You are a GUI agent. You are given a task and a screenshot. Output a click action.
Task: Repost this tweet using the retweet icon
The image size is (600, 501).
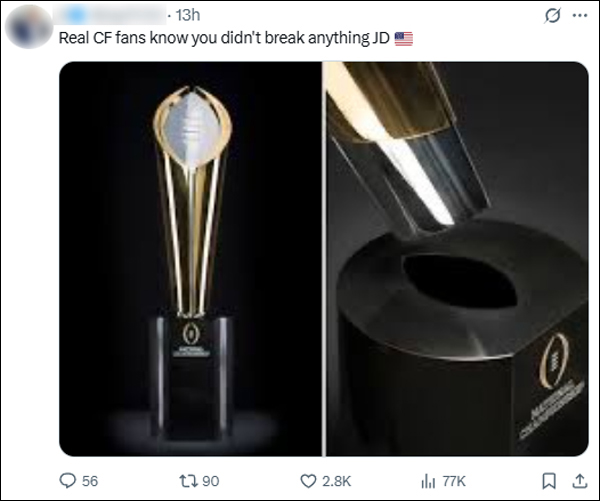click(184, 480)
